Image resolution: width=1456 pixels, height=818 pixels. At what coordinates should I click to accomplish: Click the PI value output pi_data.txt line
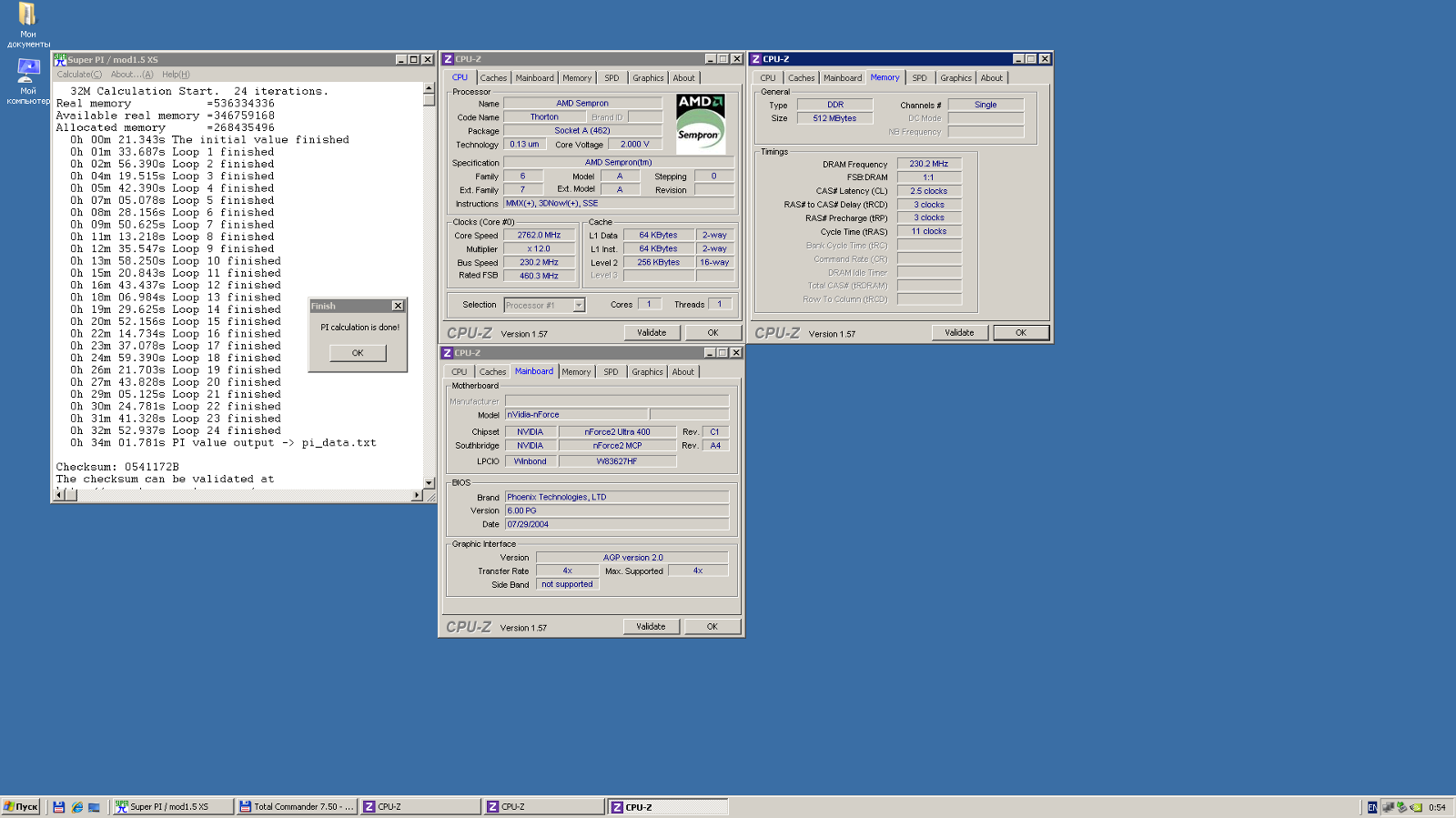pyautogui.click(x=223, y=443)
